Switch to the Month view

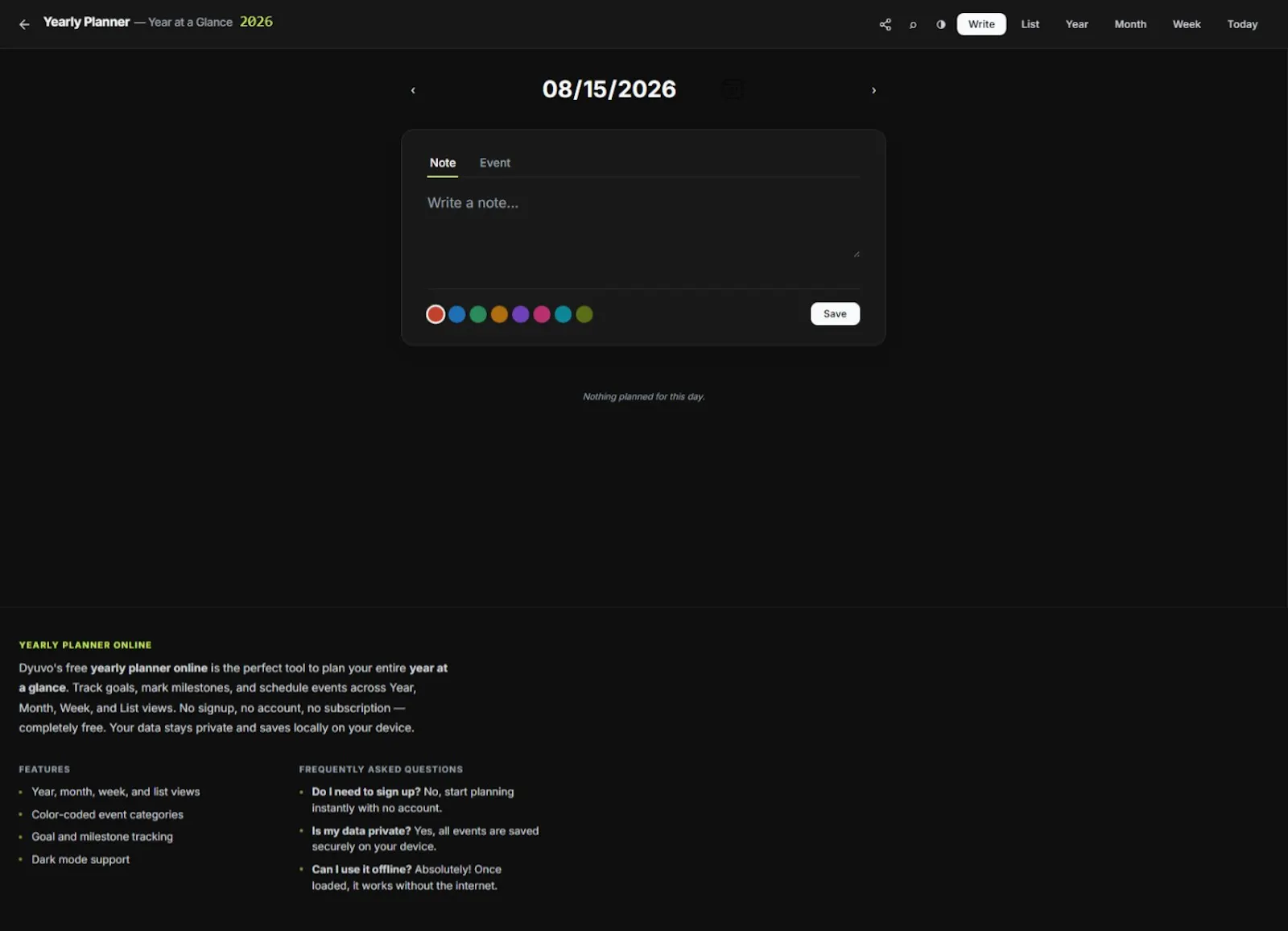coord(1130,24)
